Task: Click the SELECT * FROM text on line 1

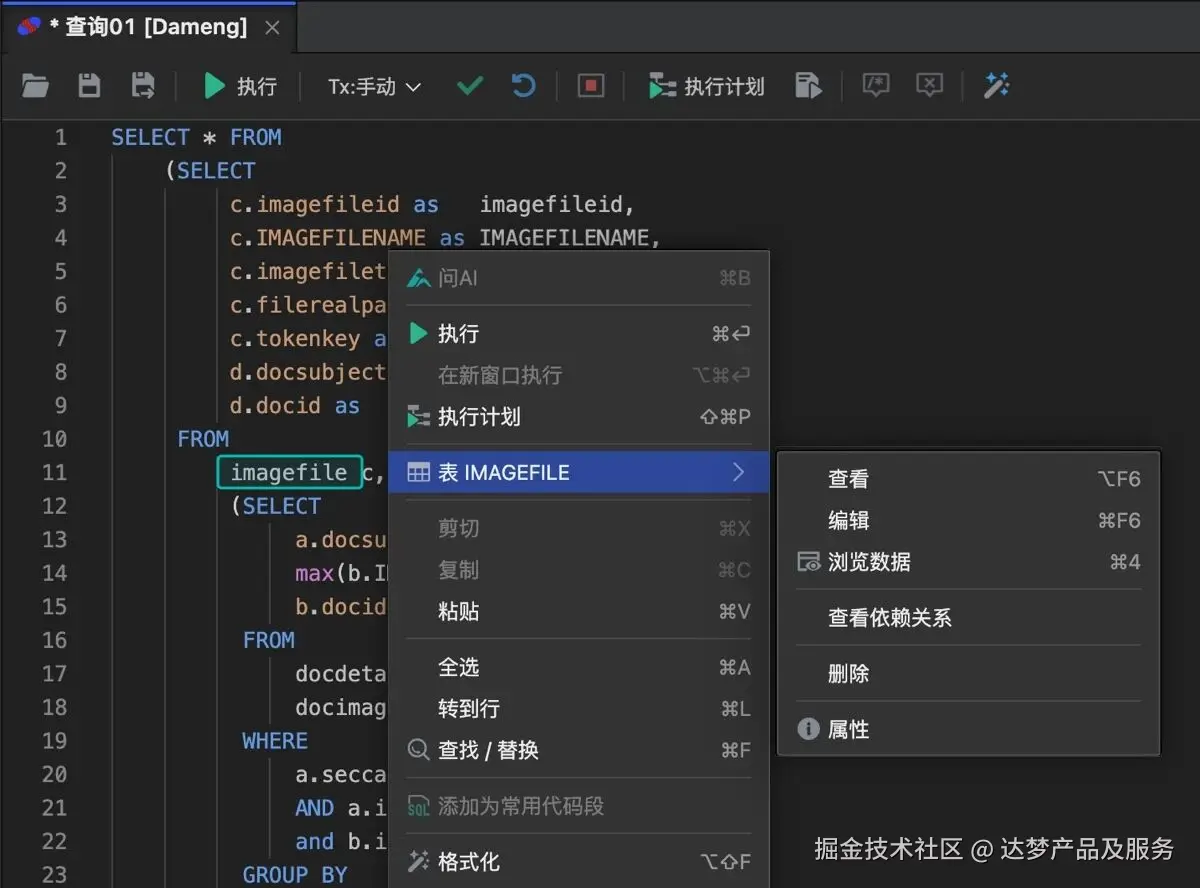Action: click(x=196, y=137)
